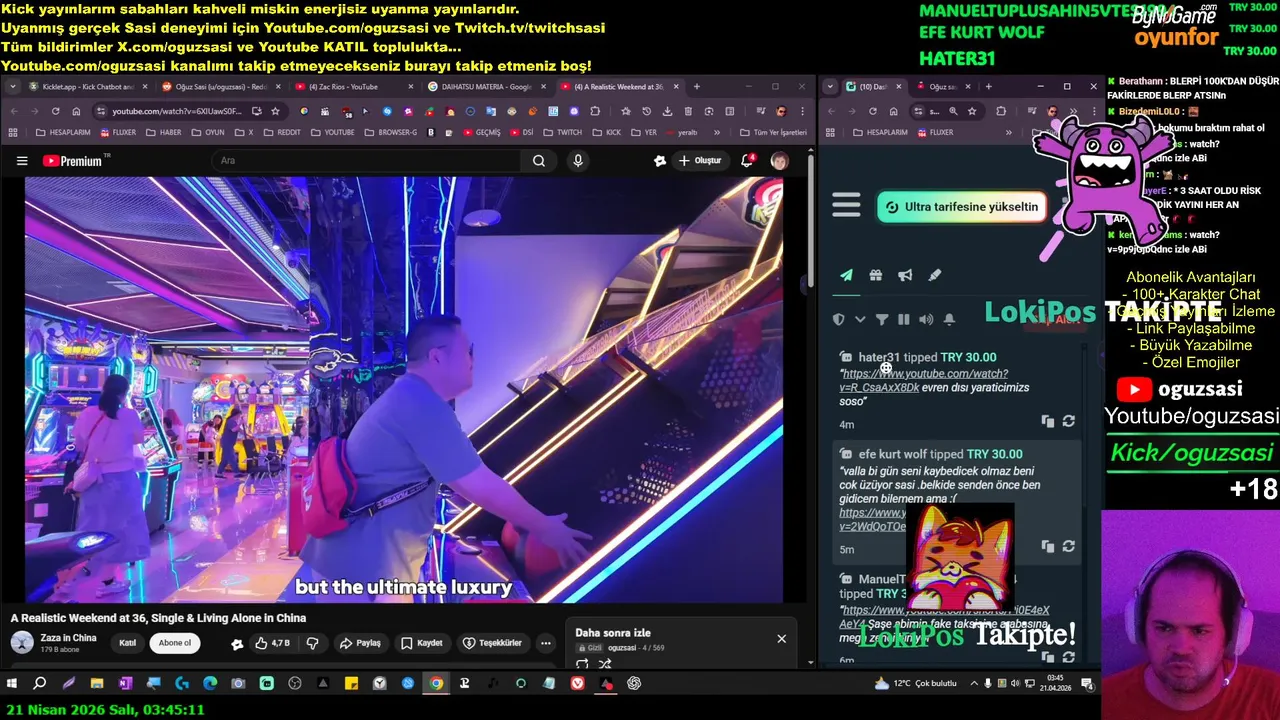Open the ChatGPT icon on the taskbar

pos(634,684)
